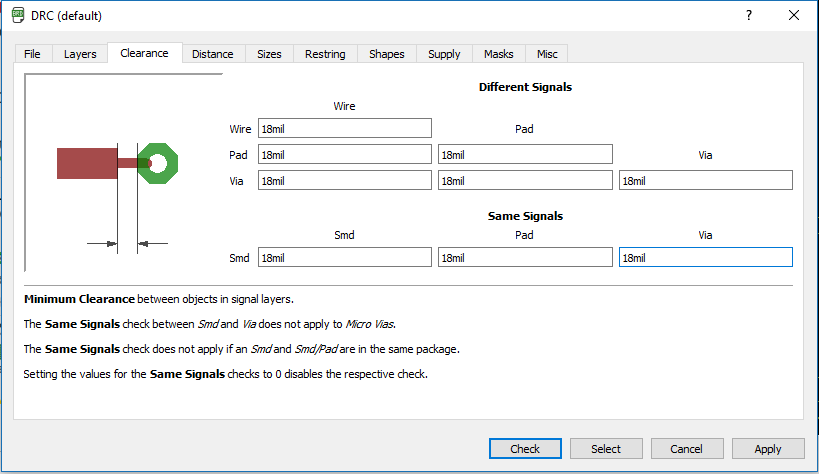Click the clearance diagram illustration
This screenshot has width=819, height=474.
pos(124,173)
